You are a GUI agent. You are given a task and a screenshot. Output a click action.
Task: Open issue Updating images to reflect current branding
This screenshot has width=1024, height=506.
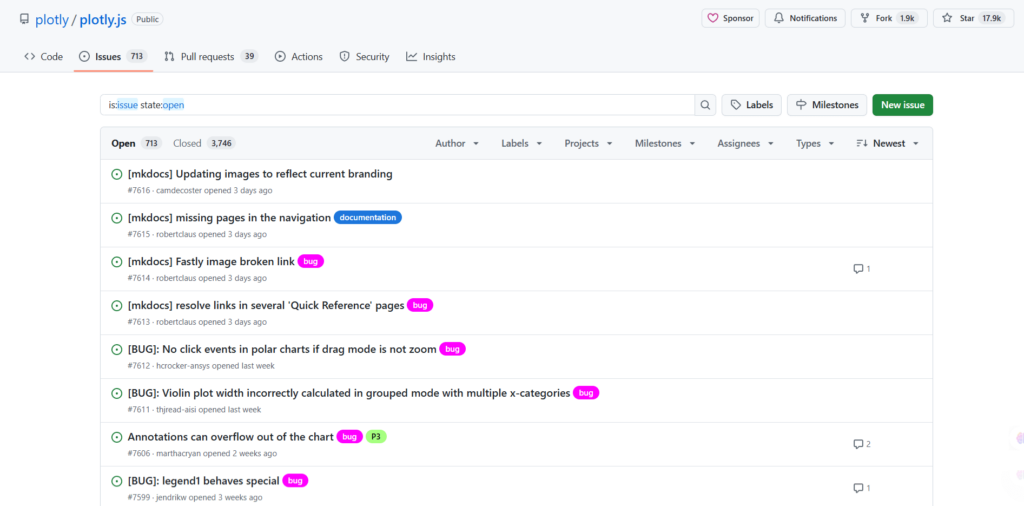pos(260,174)
